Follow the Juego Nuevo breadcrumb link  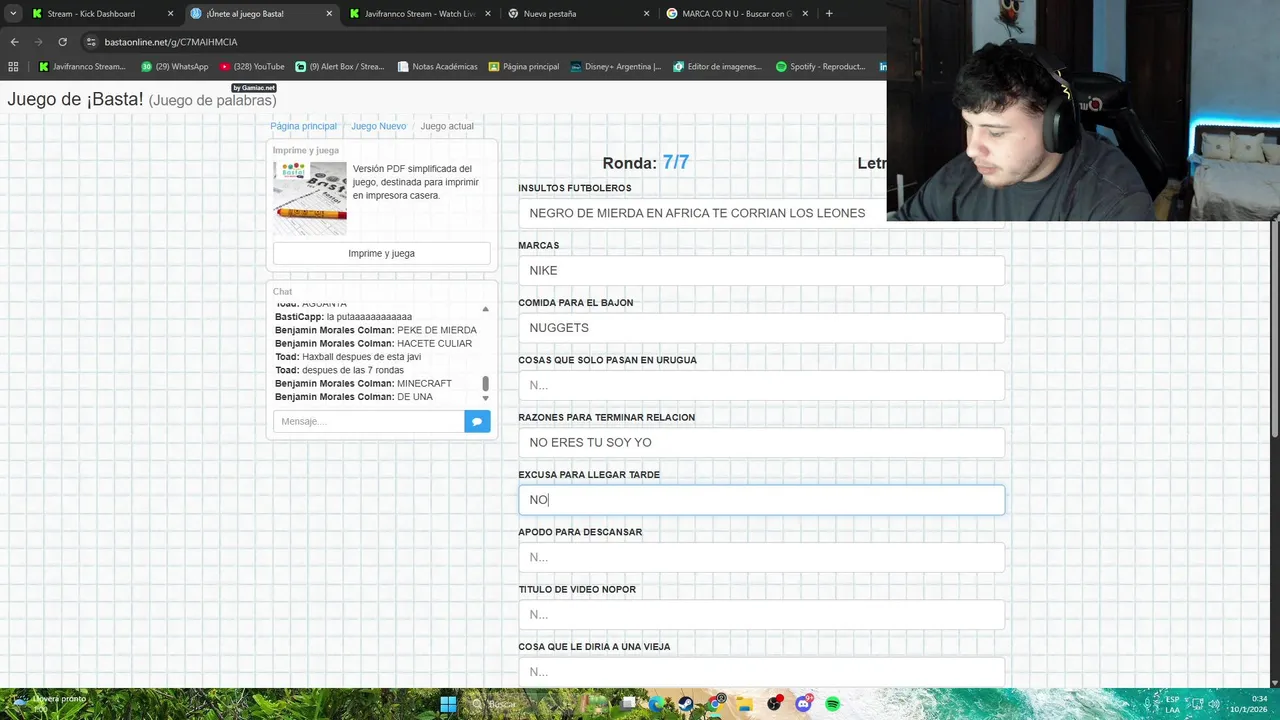378,126
